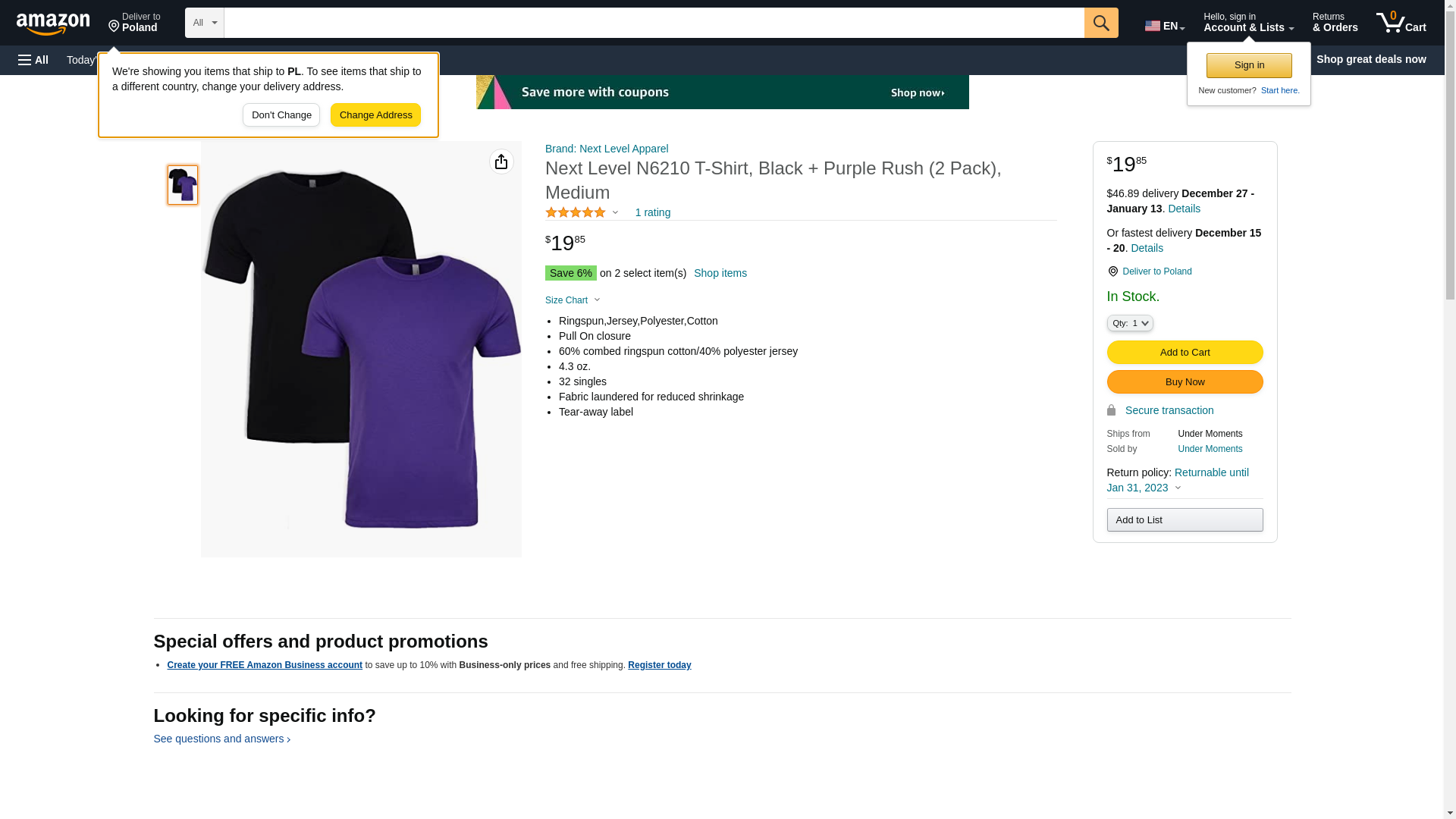Click the Deliver to Poland location icon

(1112, 271)
